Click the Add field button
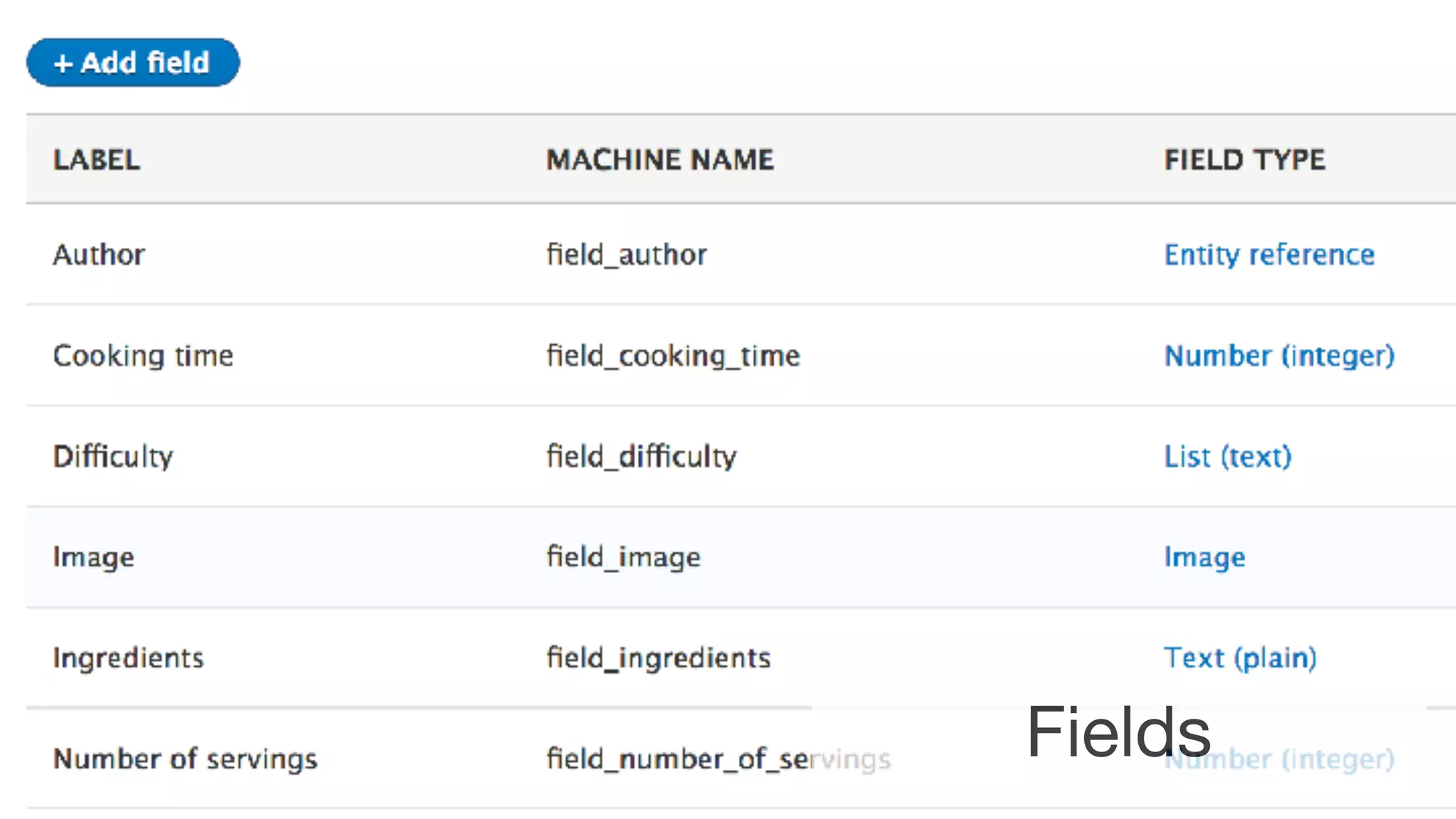 coord(133,63)
